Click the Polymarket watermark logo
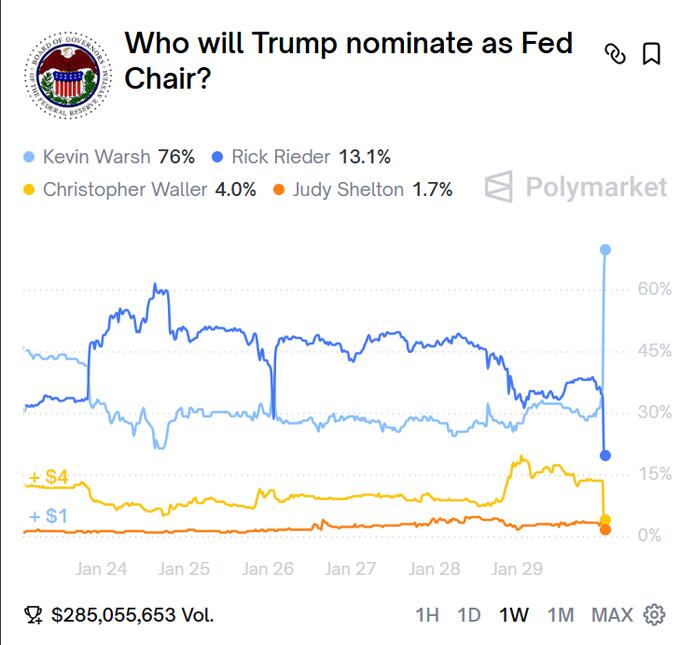The image size is (680, 645). [576, 186]
